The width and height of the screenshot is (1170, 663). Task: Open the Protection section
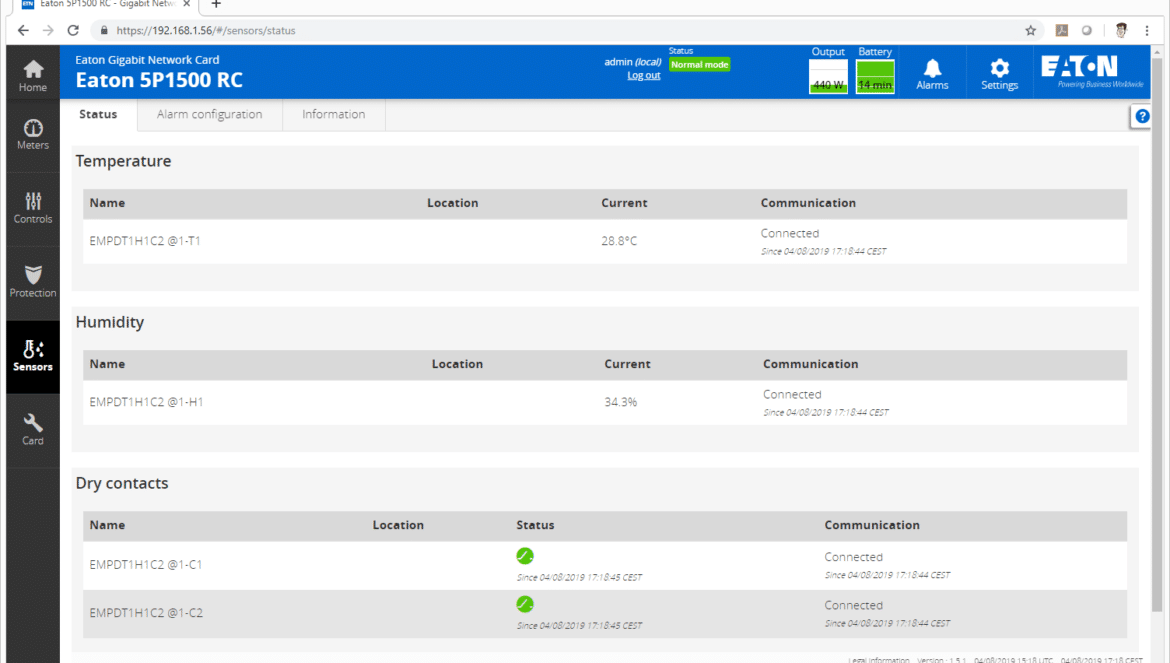tap(33, 283)
